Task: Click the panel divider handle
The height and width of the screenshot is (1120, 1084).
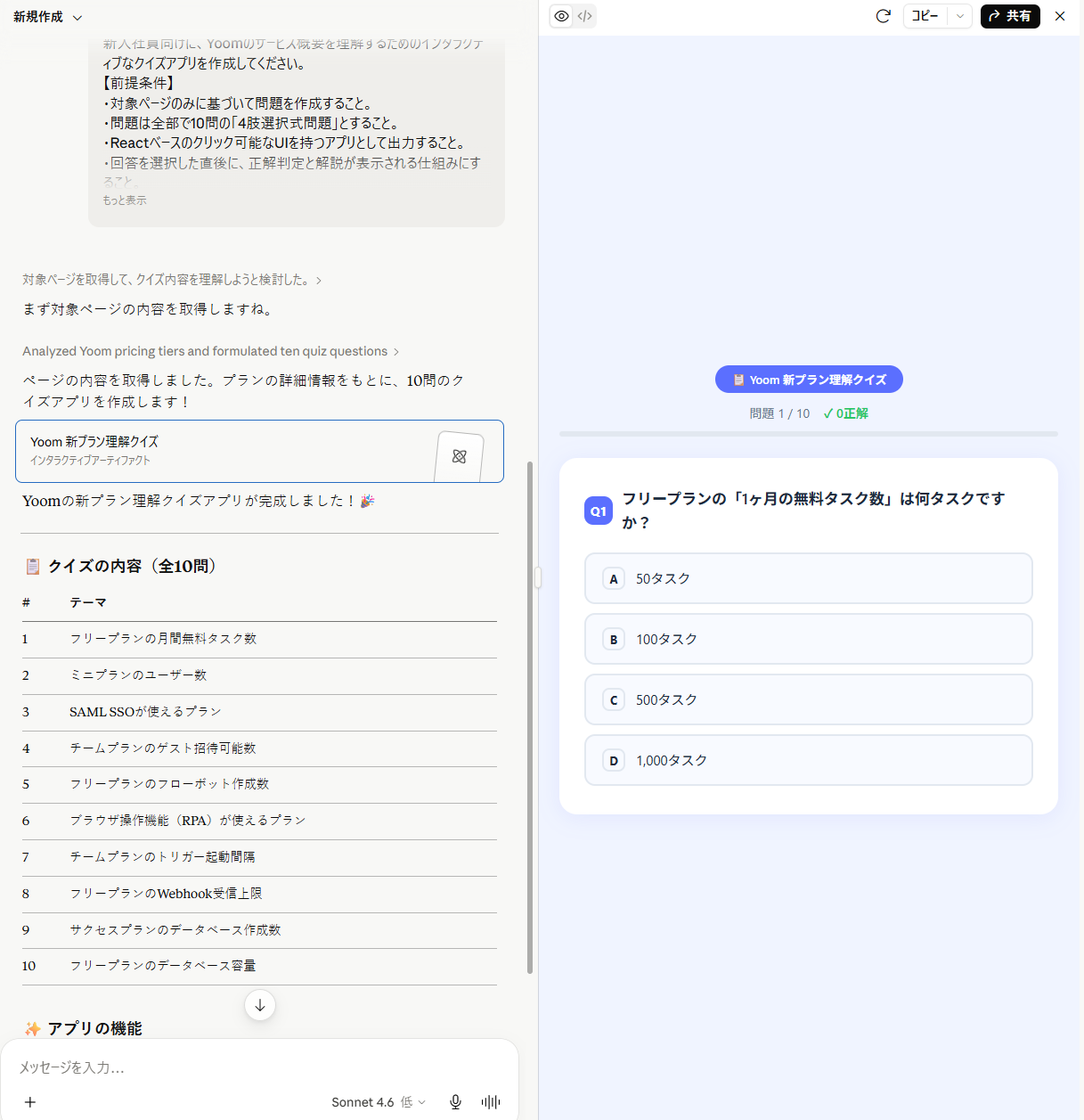Action: (538, 577)
